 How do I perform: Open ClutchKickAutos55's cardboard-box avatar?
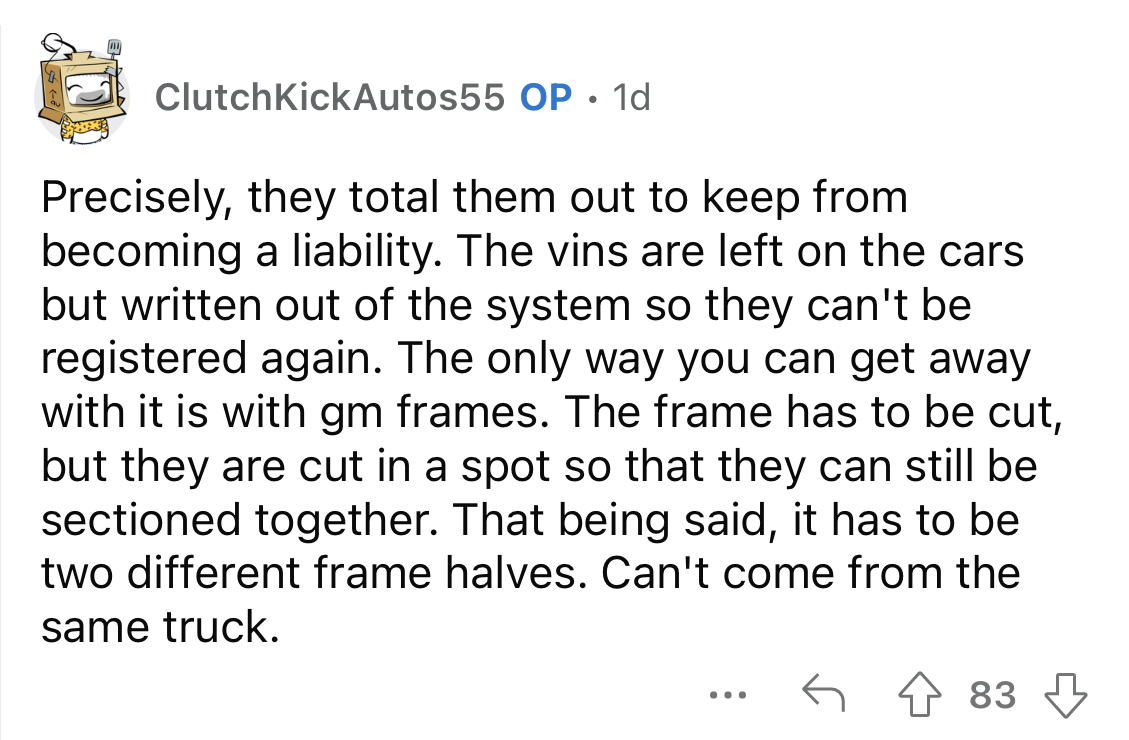point(81,90)
